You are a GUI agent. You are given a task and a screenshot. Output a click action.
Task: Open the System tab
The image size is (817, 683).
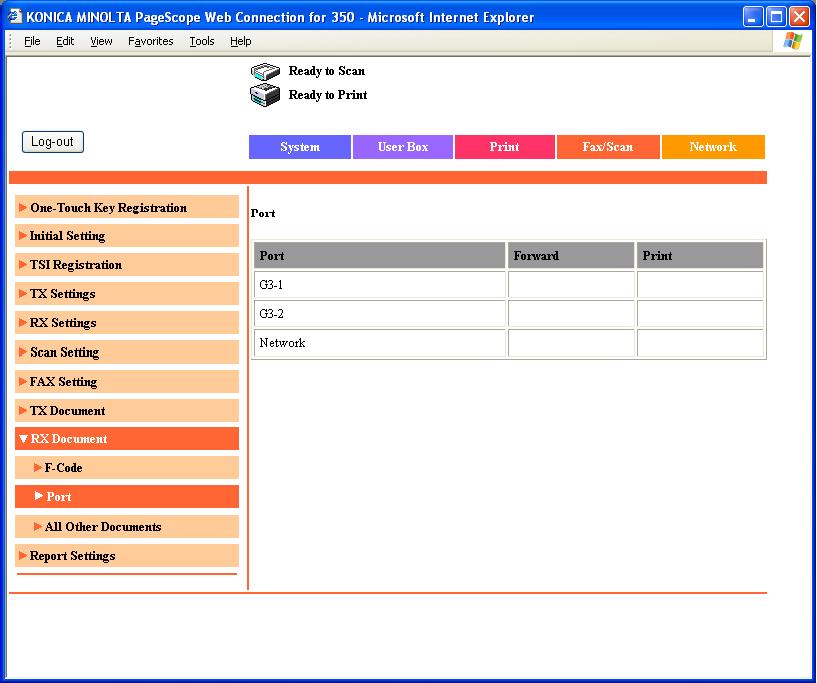coord(300,147)
